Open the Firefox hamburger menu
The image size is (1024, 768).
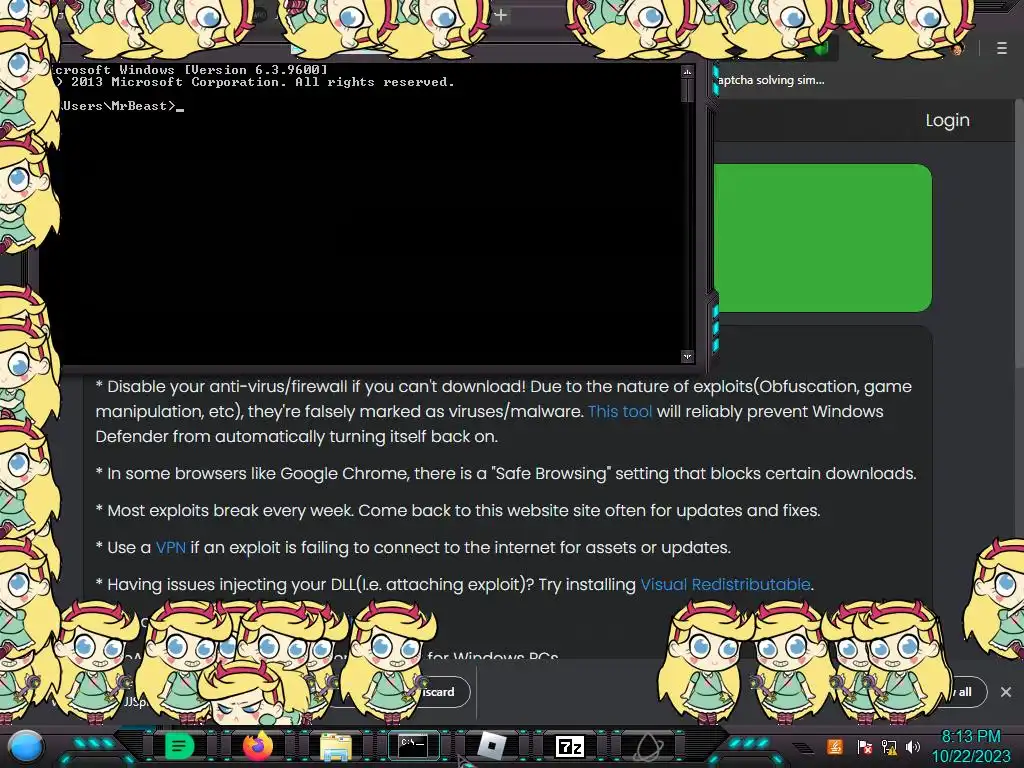pyautogui.click(x=1002, y=48)
